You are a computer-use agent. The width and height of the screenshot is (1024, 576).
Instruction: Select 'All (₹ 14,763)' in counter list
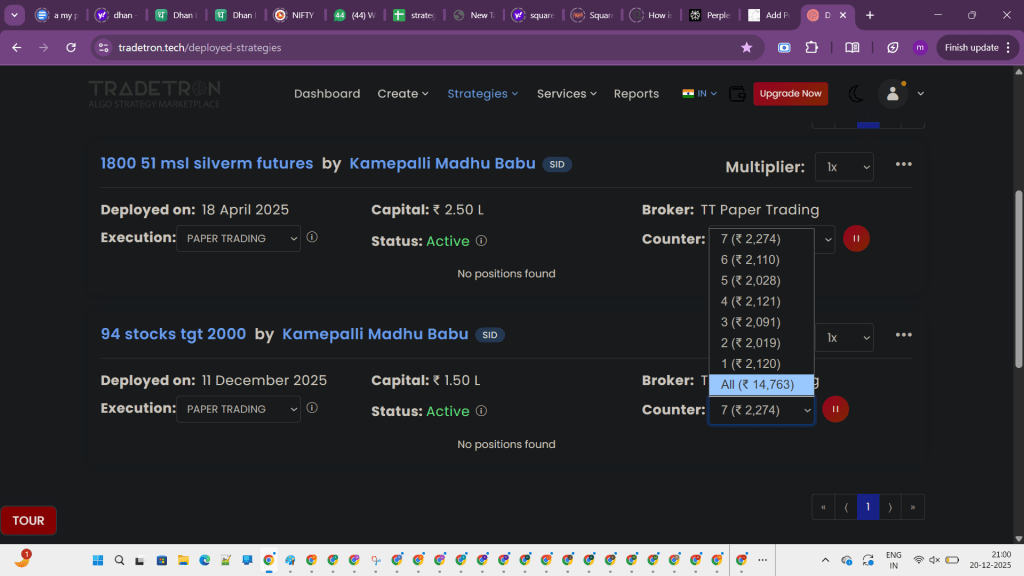759,385
